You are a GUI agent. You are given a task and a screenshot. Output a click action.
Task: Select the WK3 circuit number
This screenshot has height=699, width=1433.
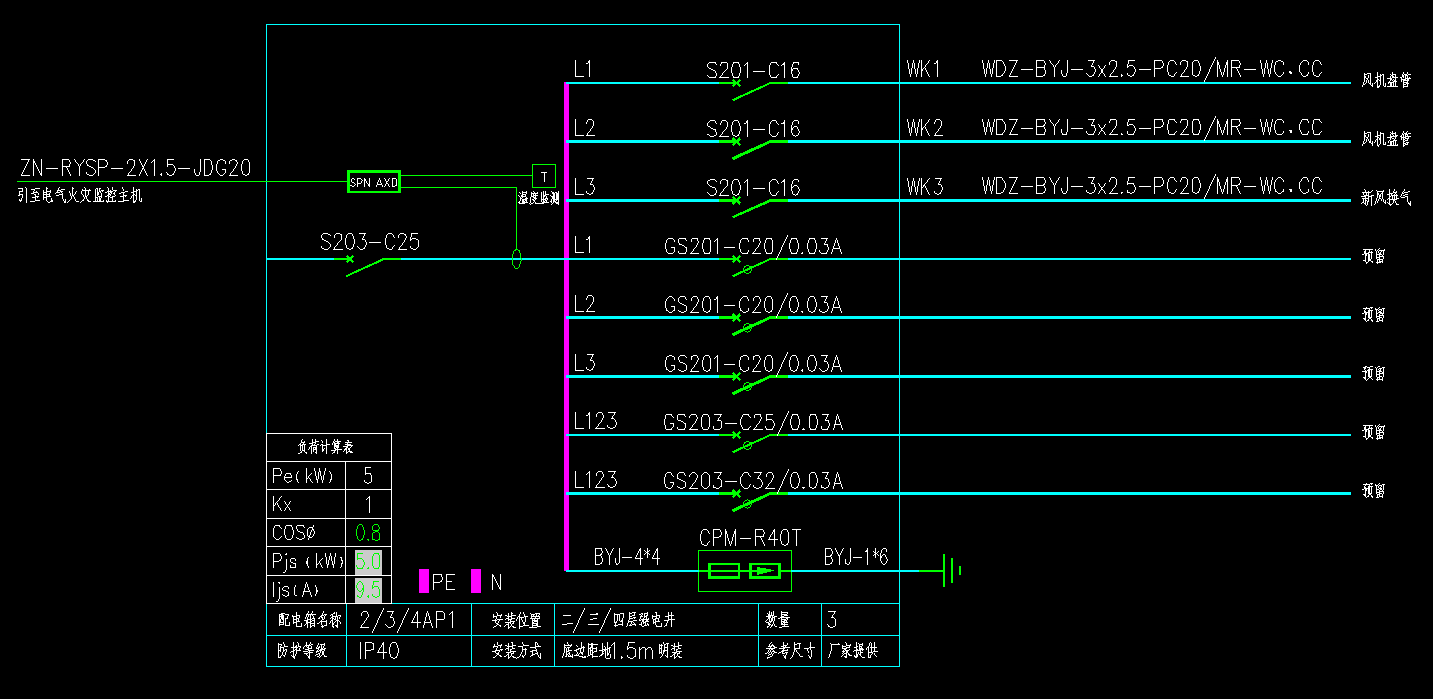click(x=925, y=186)
